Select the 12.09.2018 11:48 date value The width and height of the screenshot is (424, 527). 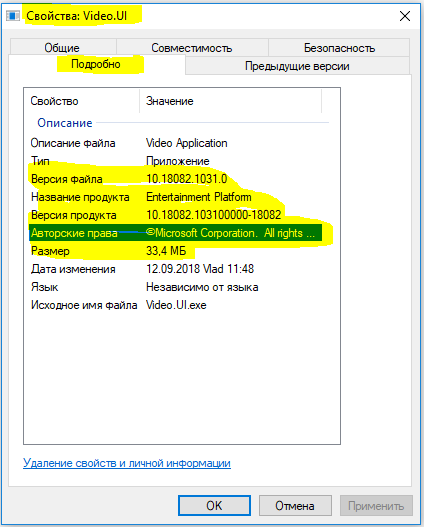coord(200,269)
